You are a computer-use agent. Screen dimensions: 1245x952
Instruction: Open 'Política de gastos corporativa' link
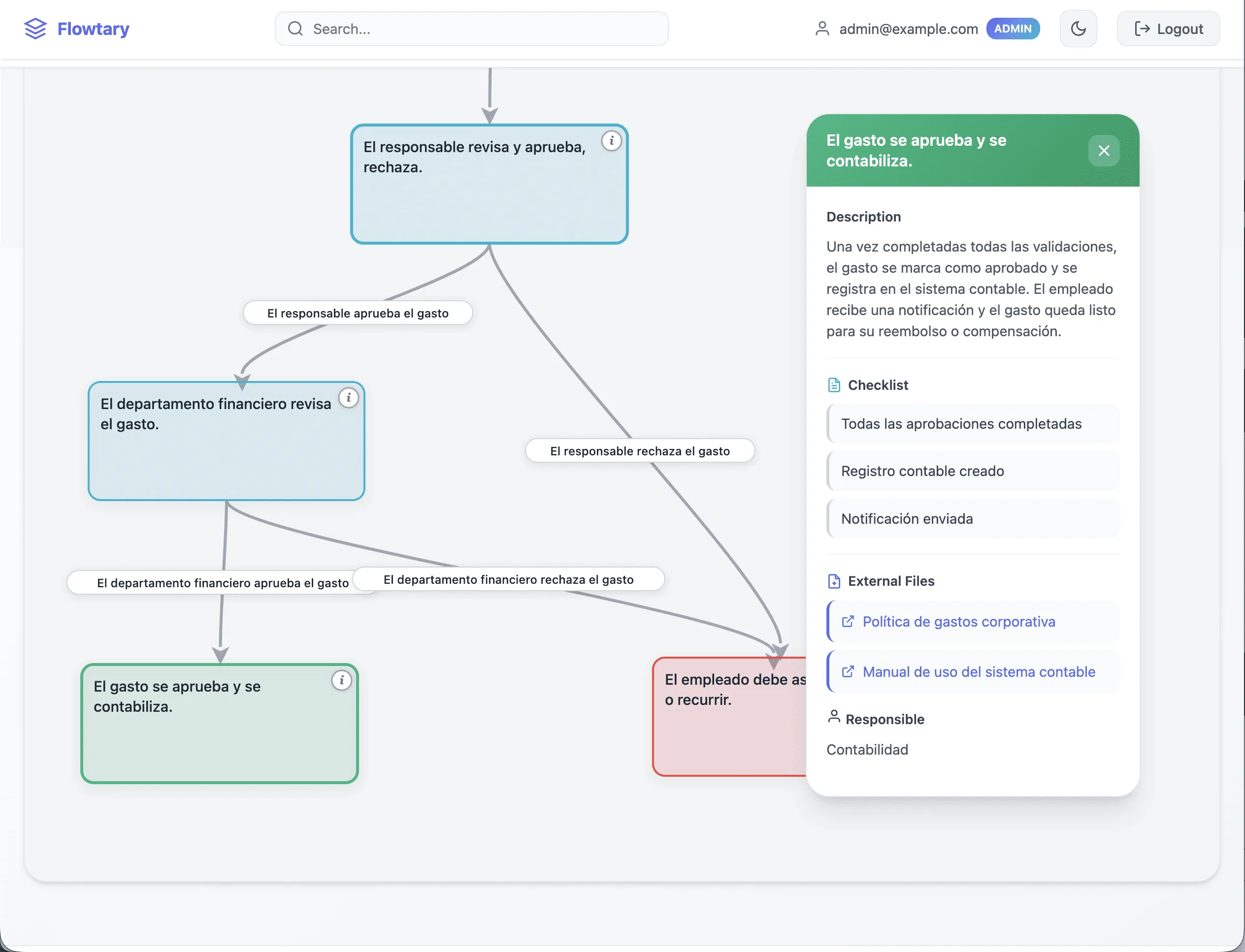[958, 622]
